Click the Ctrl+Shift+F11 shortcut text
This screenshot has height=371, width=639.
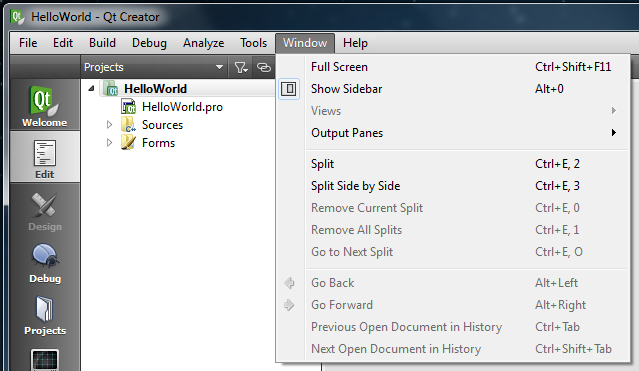pos(573,67)
